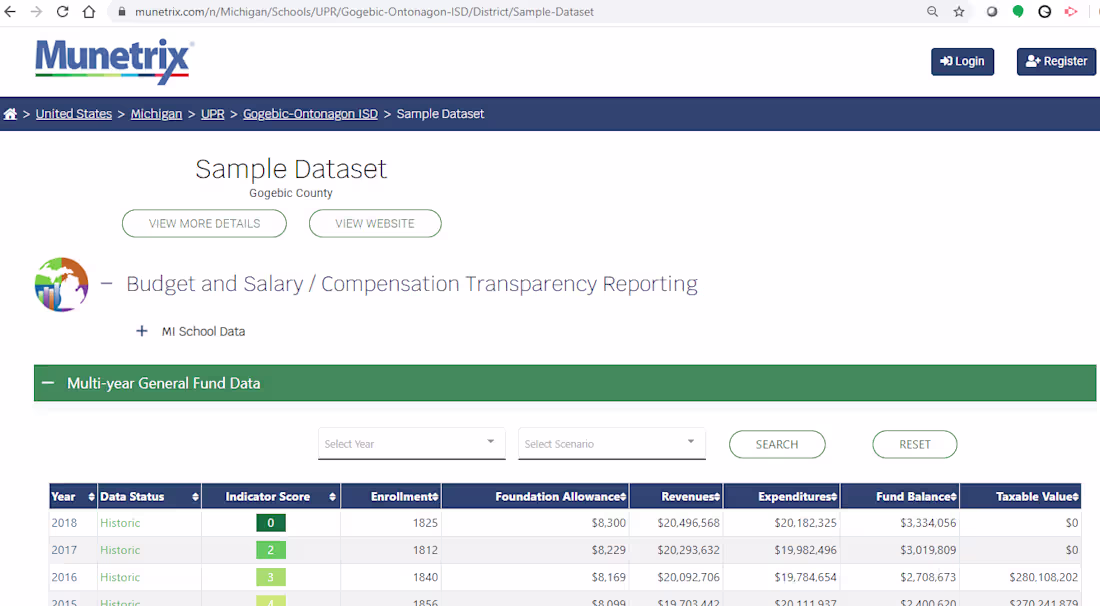Click the zoom magnifier icon in address bar

point(932,11)
